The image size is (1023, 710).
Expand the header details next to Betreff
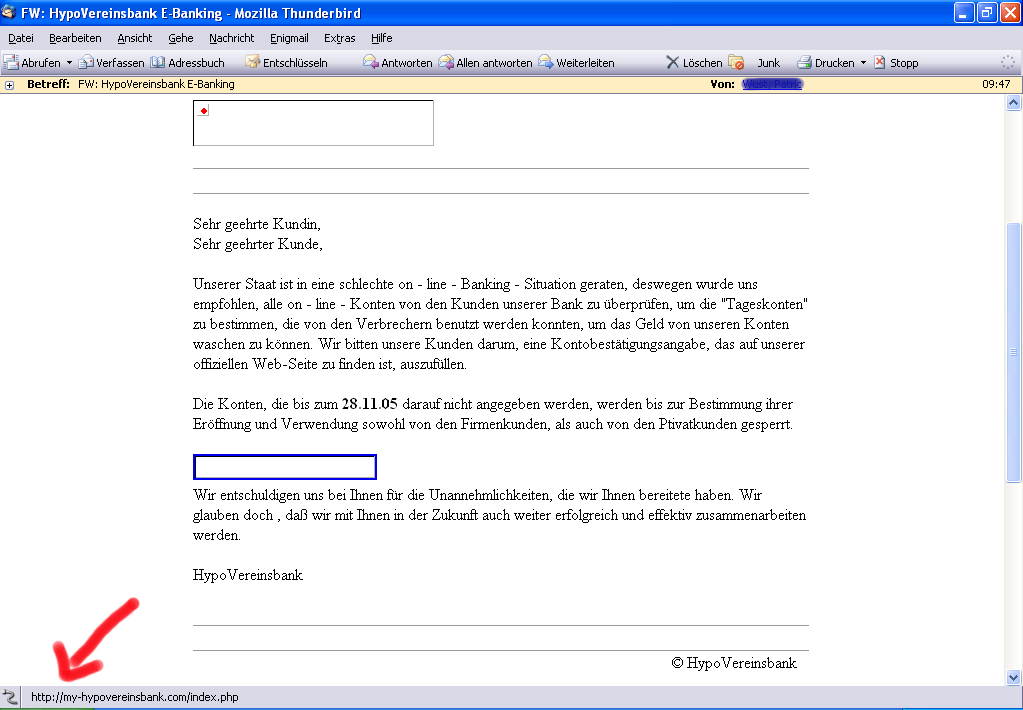(9, 85)
